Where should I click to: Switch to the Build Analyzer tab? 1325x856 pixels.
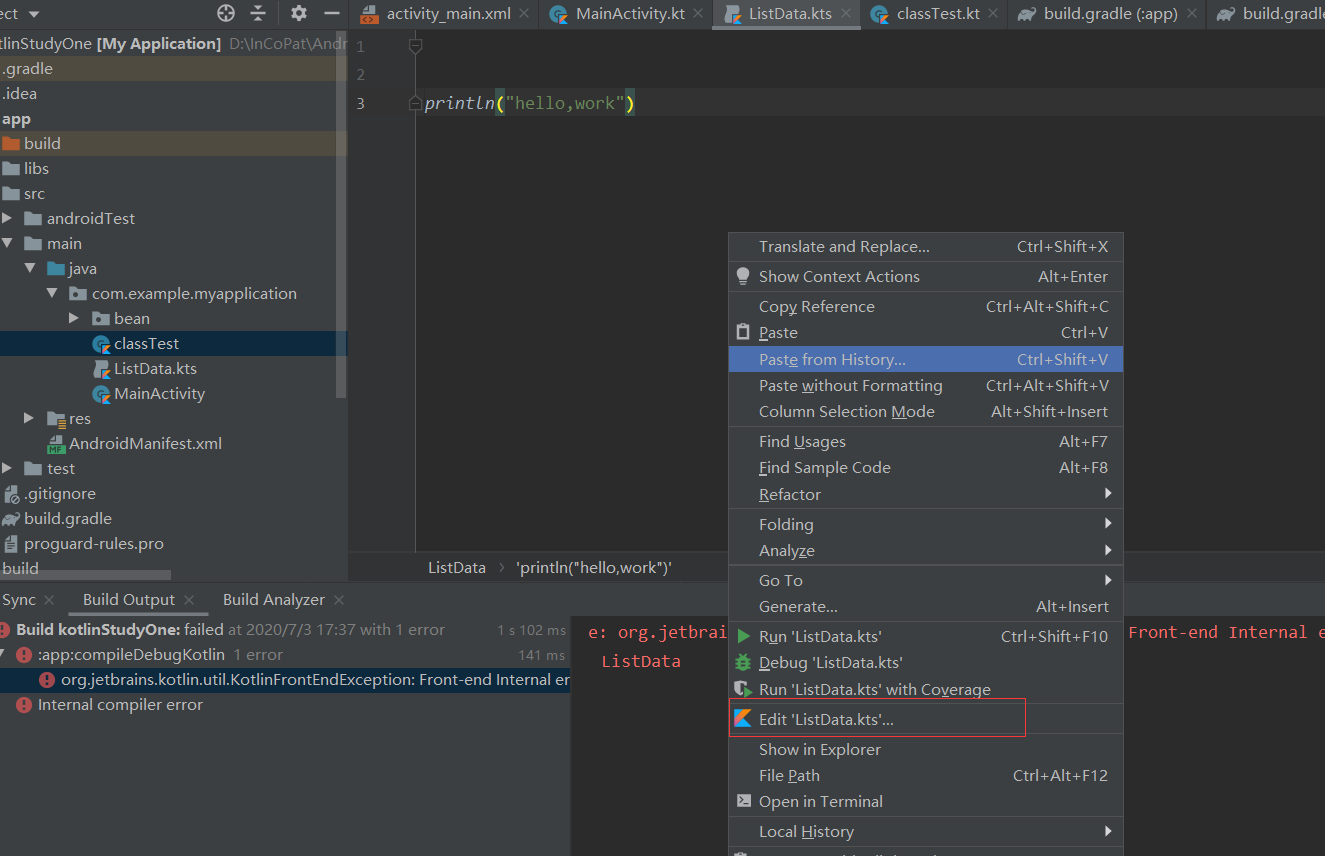pos(274,599)
